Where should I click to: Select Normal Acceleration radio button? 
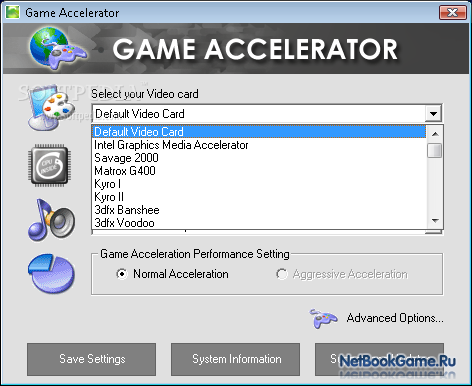point(122,274)
